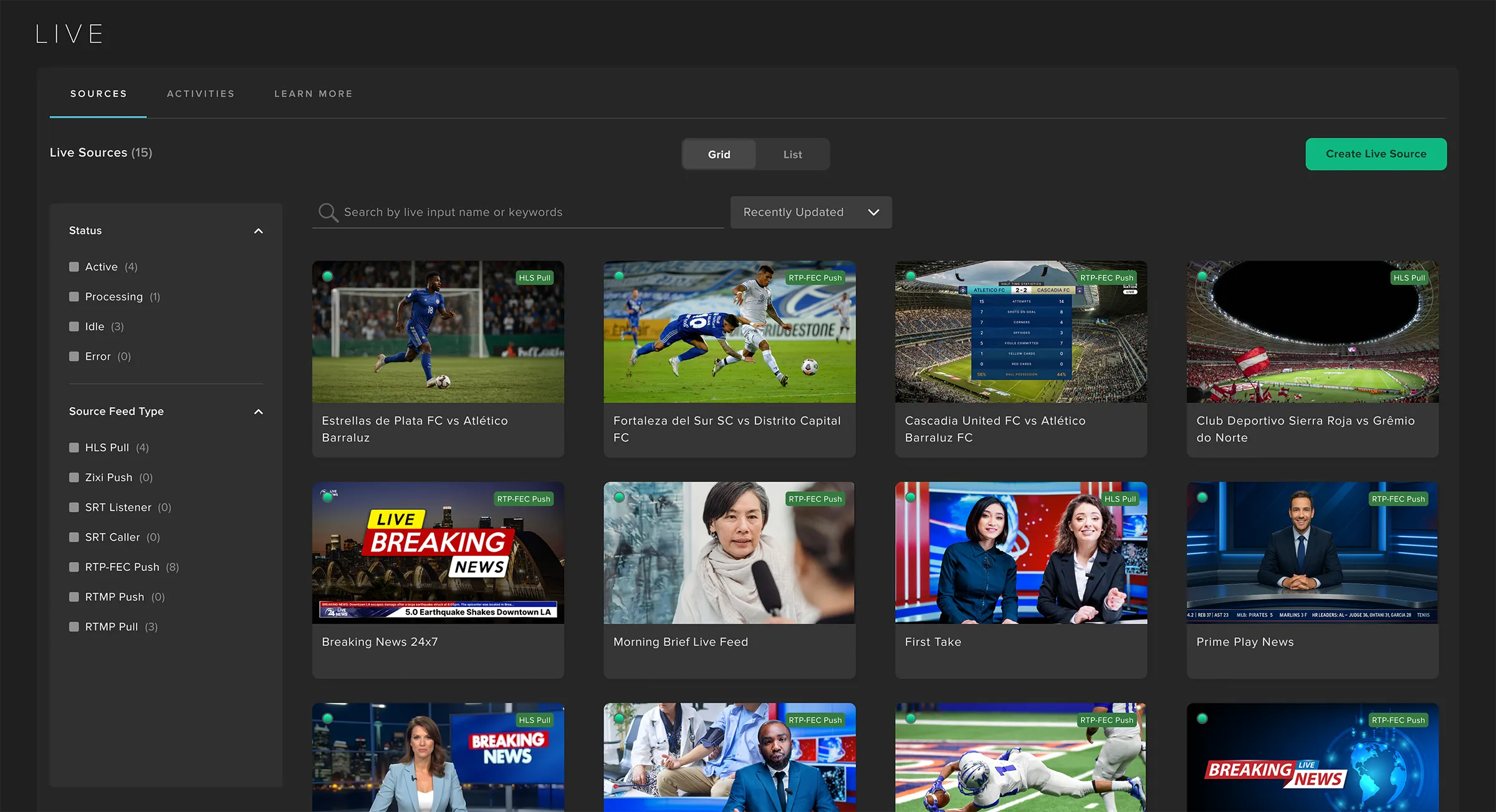The image size is (1496, 812).
Task: Open Fortaleza del Sur SC vs Distrito Capital title
Action: pyautogui.click(x=727, y=429)
